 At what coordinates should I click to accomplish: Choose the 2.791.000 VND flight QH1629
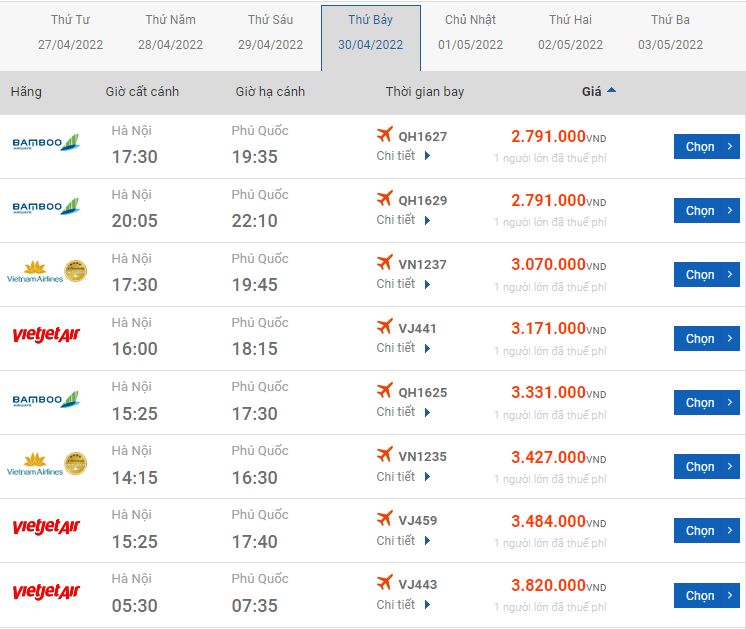tap(707, 210)
